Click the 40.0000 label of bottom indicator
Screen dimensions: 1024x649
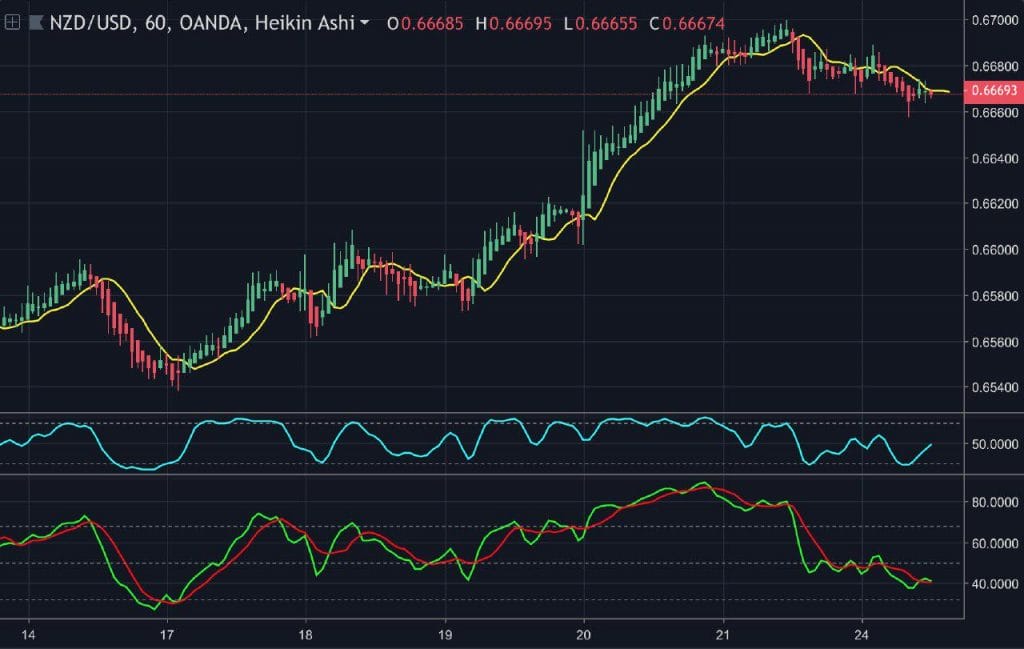click(x=995, y=584)
